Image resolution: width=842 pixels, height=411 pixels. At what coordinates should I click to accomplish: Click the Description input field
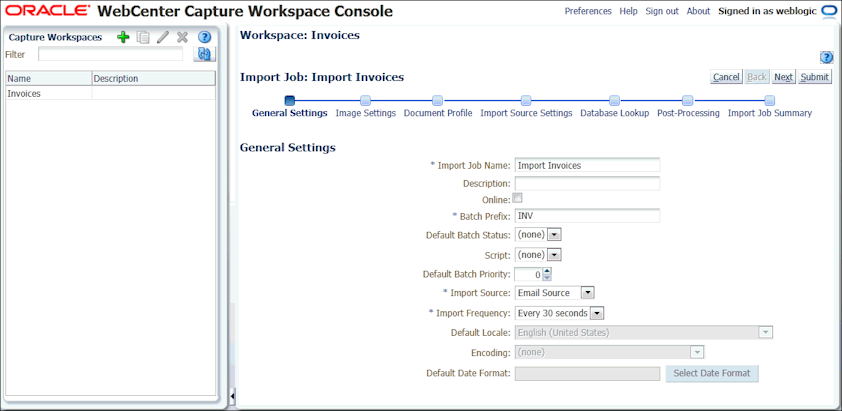pos(587,184)
